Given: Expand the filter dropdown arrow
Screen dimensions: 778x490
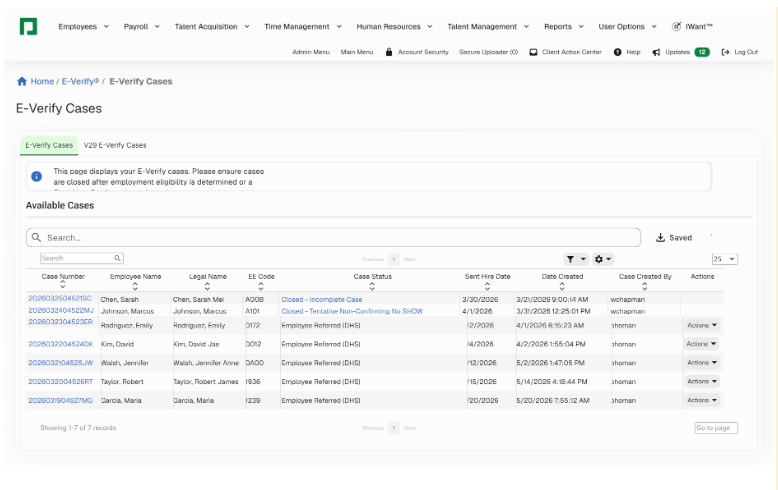Looking at the screenshot, I should (583, 259).
